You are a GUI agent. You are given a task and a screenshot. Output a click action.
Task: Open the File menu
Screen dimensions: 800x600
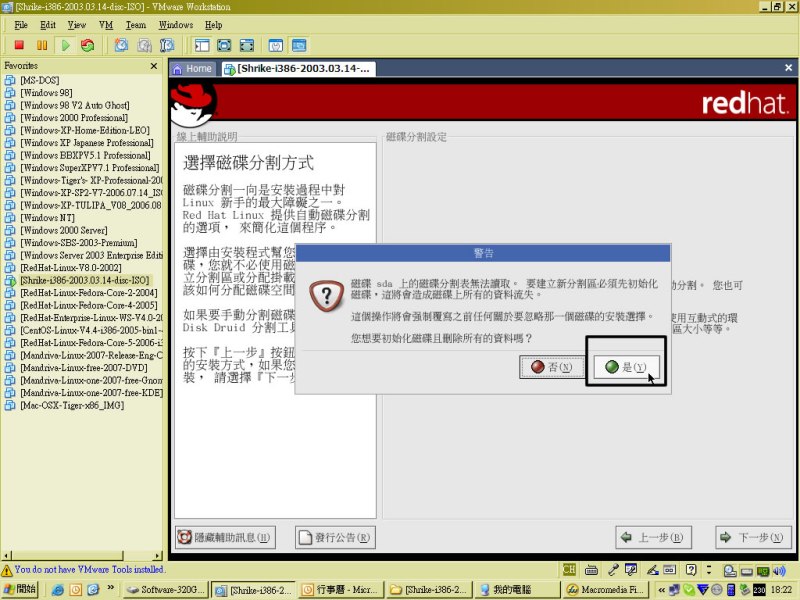(21, 24)
